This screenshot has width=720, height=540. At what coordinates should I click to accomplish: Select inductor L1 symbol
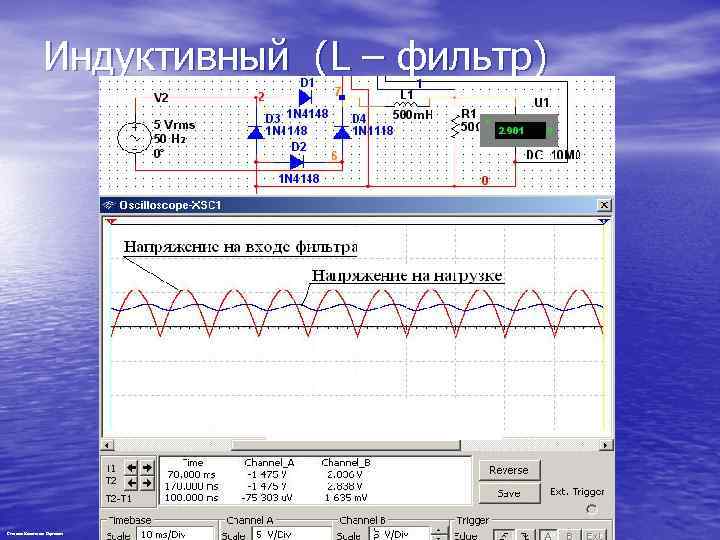[406, 105]
